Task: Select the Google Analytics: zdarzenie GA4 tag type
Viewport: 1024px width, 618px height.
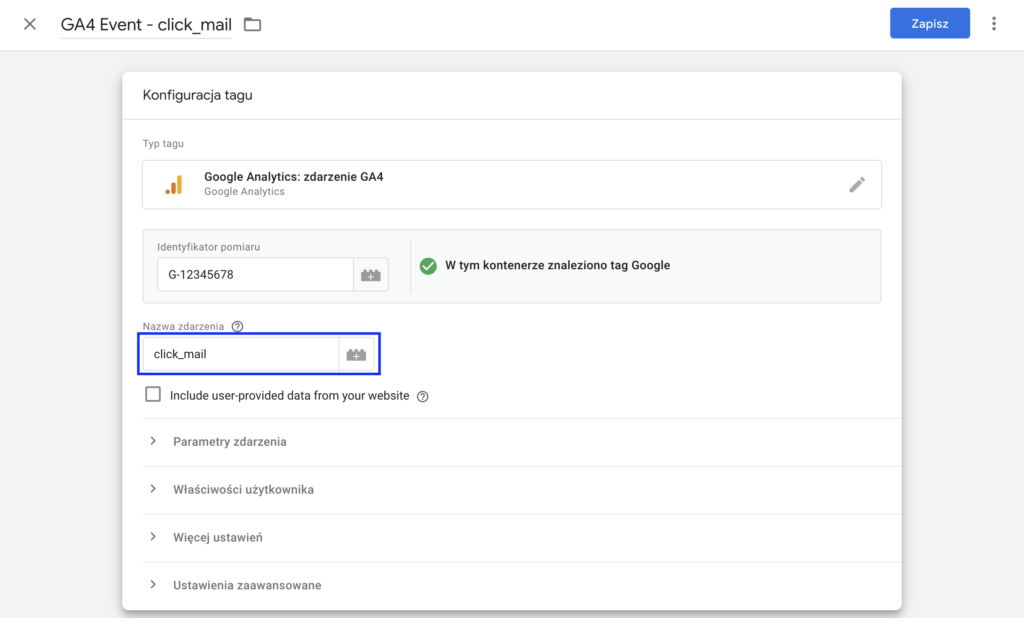Action: click(x=512, y=185)
